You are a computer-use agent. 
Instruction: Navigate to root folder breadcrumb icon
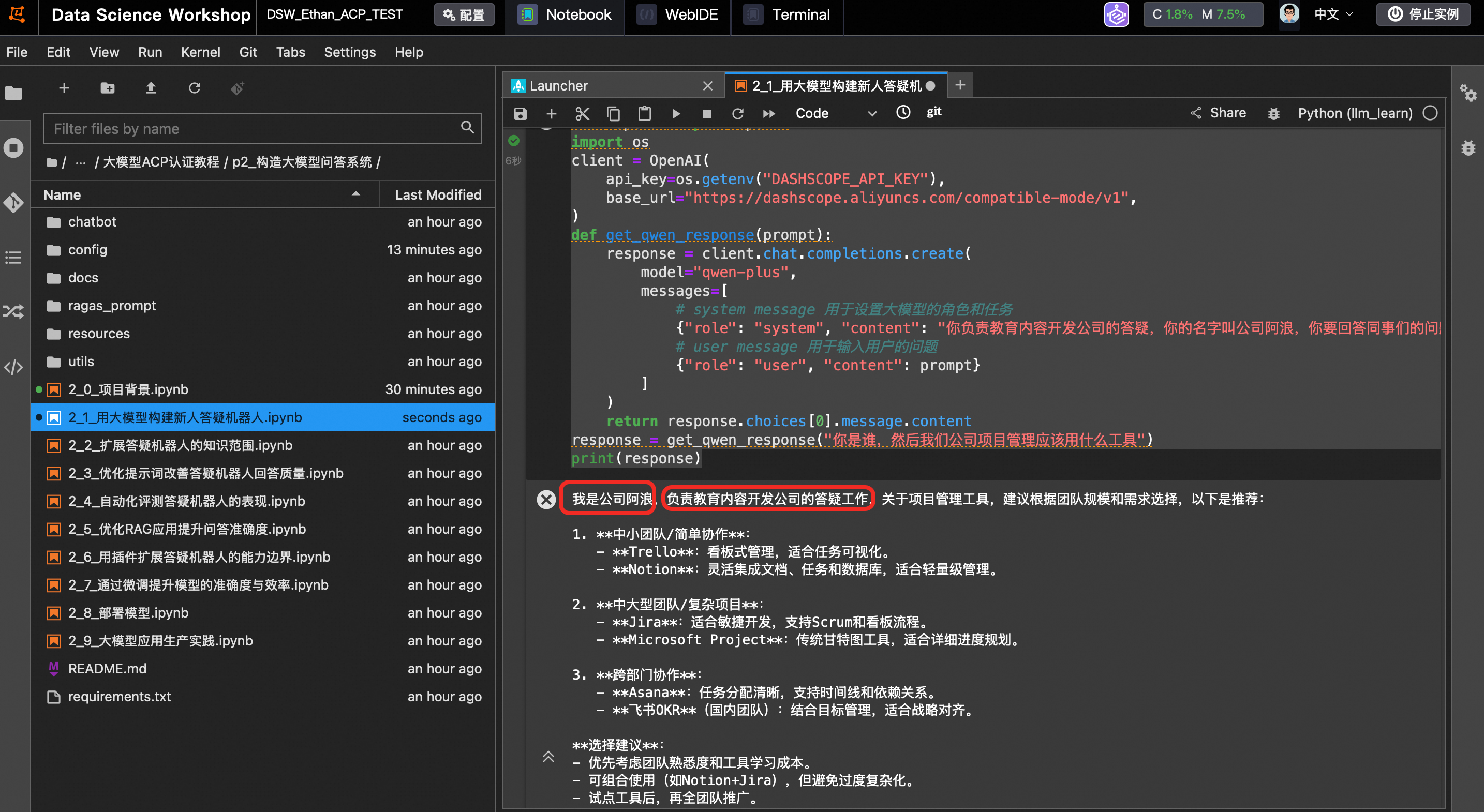52,162
